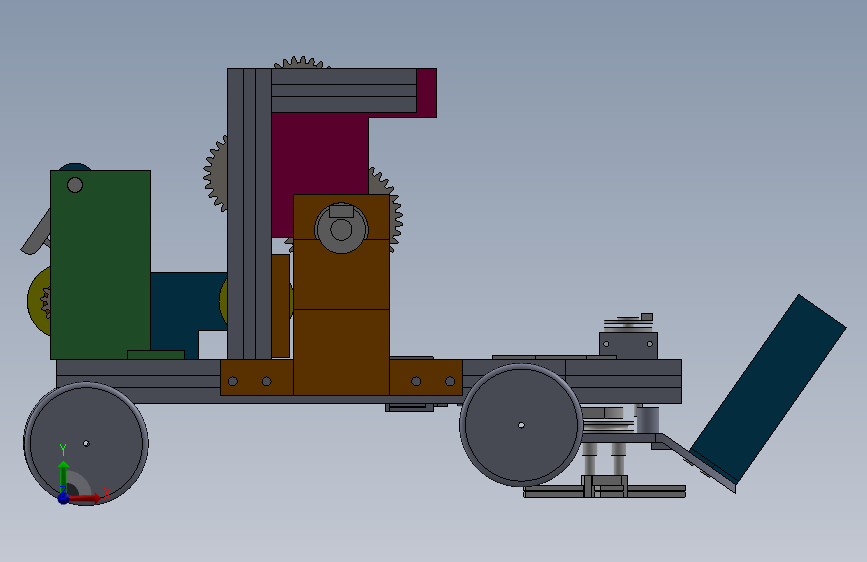Screen dimensions: 867x562
Task: Select the horizontal top extrusion beam
Action: (x=344, y=91)
